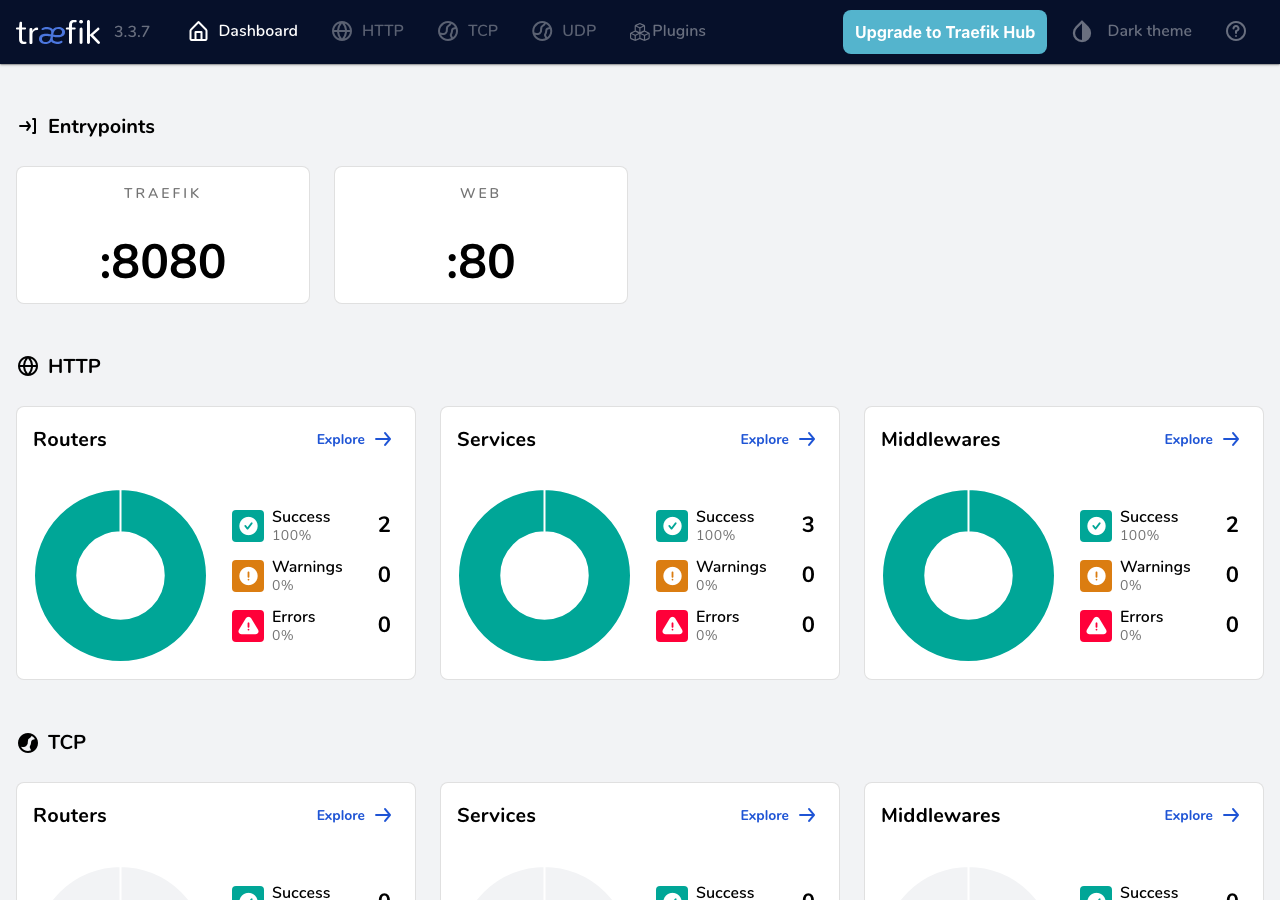
Task: Click the TCP icon in navbar
Action: [448, 31]
